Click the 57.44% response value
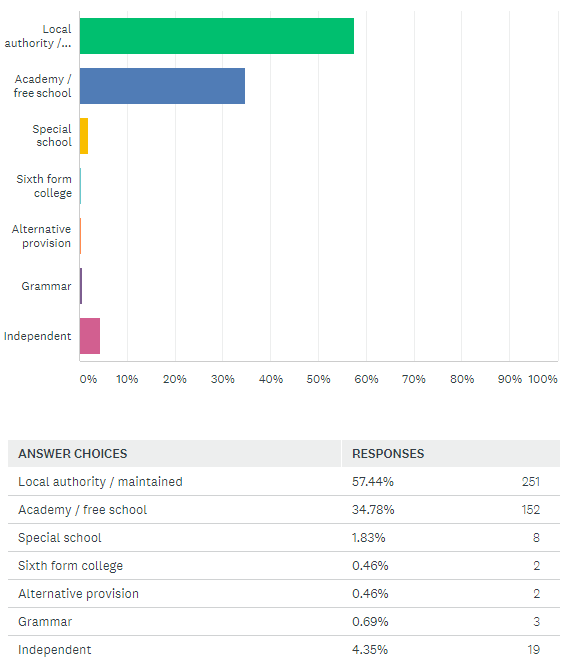 (x=373, y=482)
